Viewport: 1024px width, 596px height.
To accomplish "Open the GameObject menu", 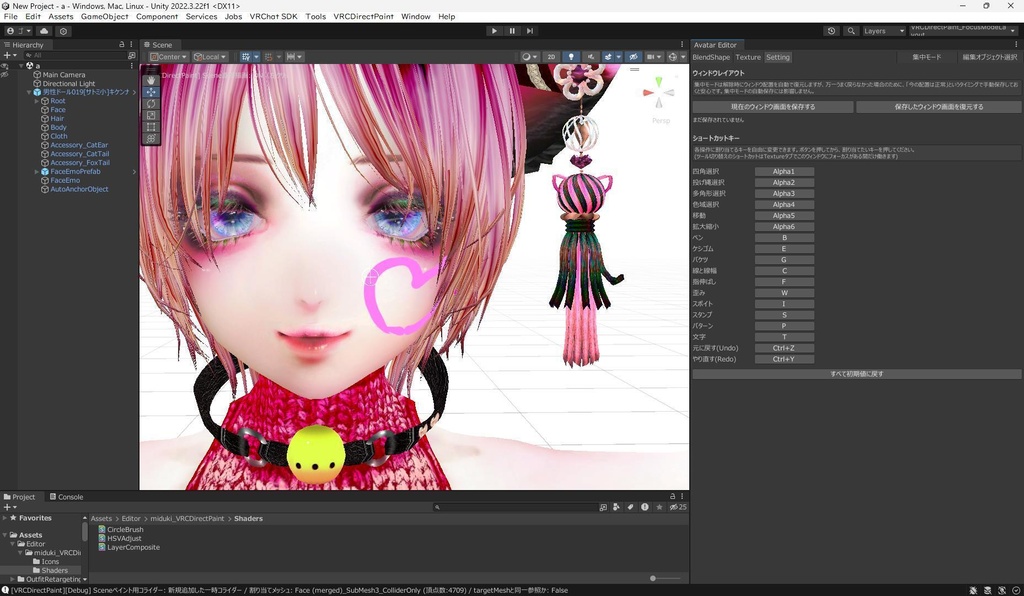I will tap(104, 16).
